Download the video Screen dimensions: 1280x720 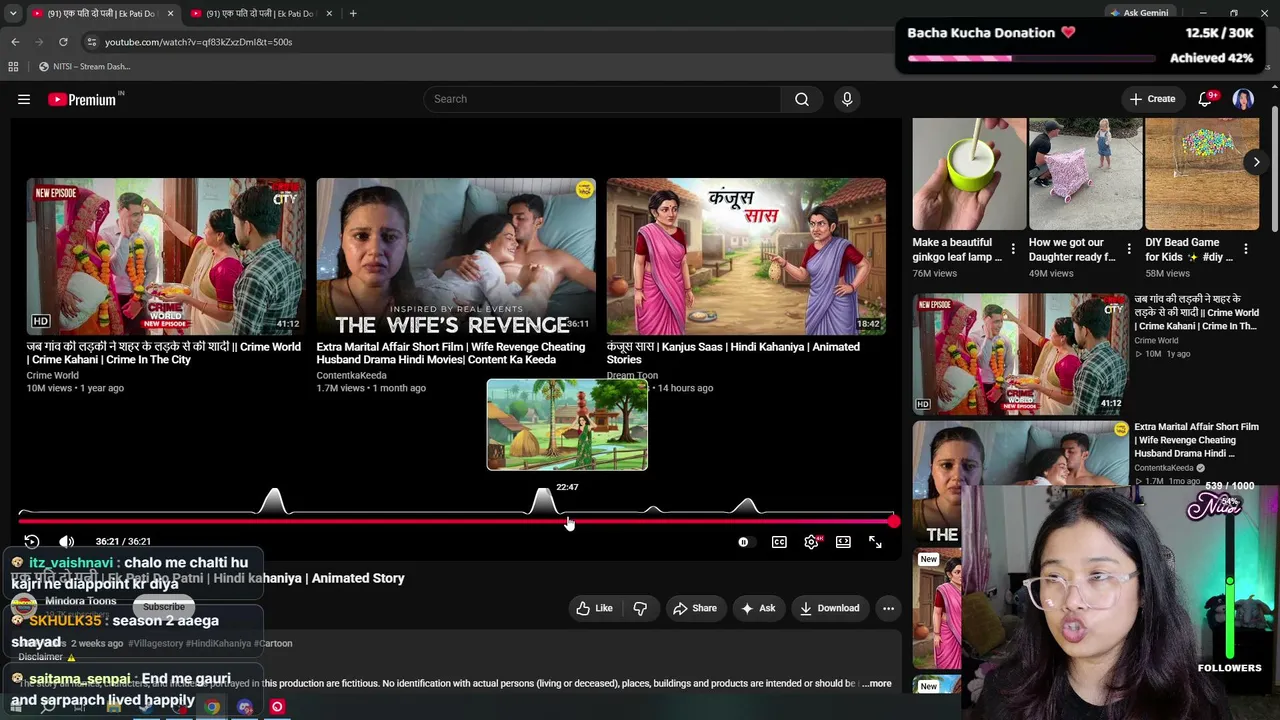pos(829,608)
